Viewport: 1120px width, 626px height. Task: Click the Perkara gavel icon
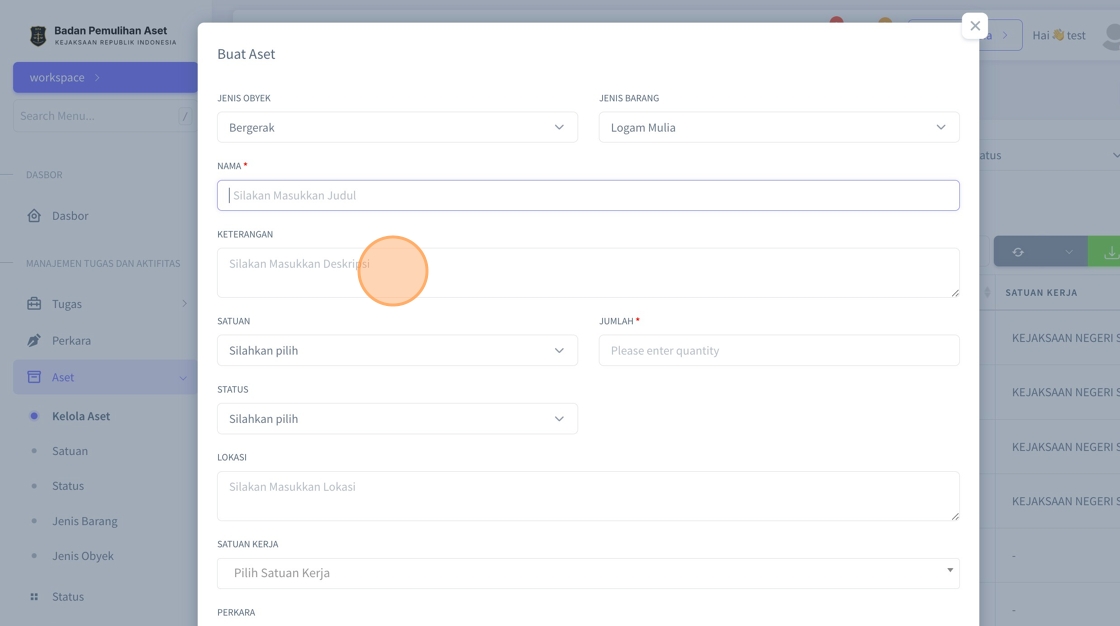click(x=34, y=341)
